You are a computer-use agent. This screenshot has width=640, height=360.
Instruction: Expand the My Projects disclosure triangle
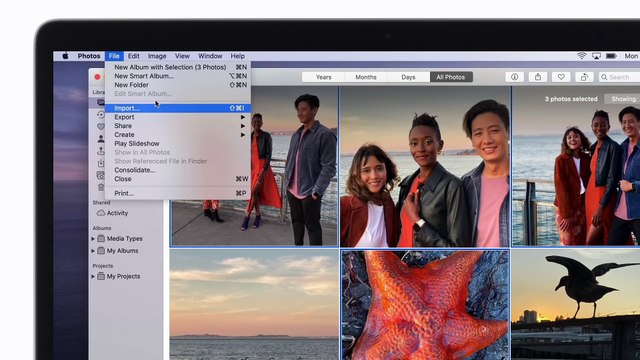93,276
